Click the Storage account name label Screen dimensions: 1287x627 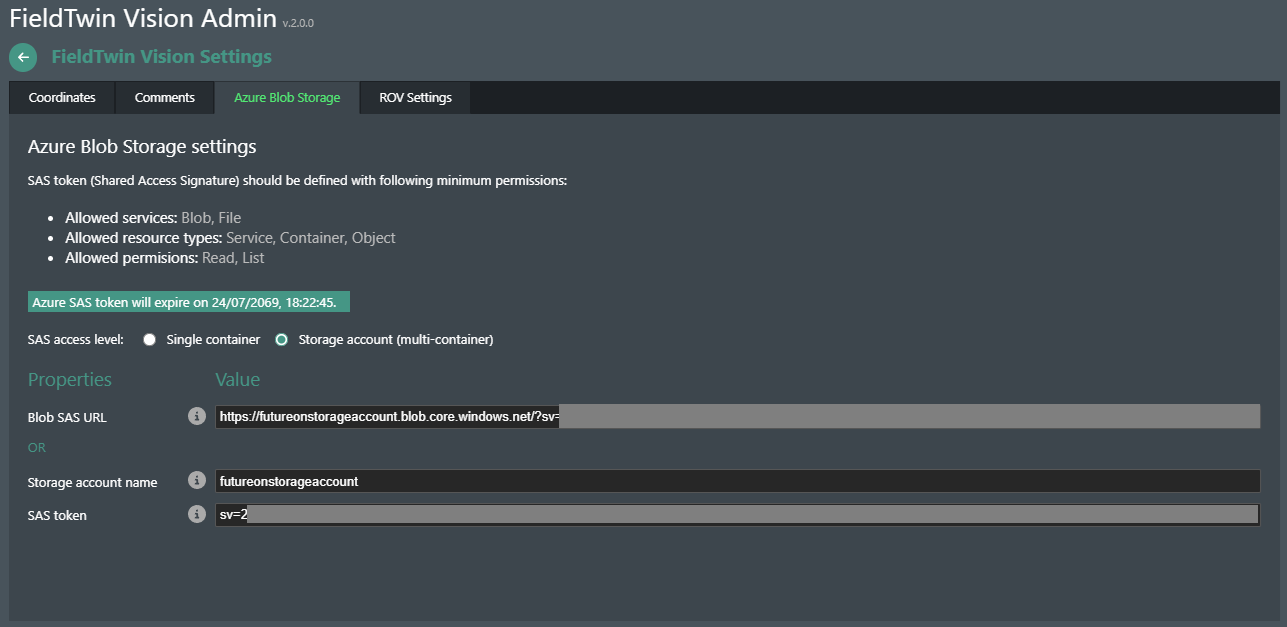pos(93,482)
